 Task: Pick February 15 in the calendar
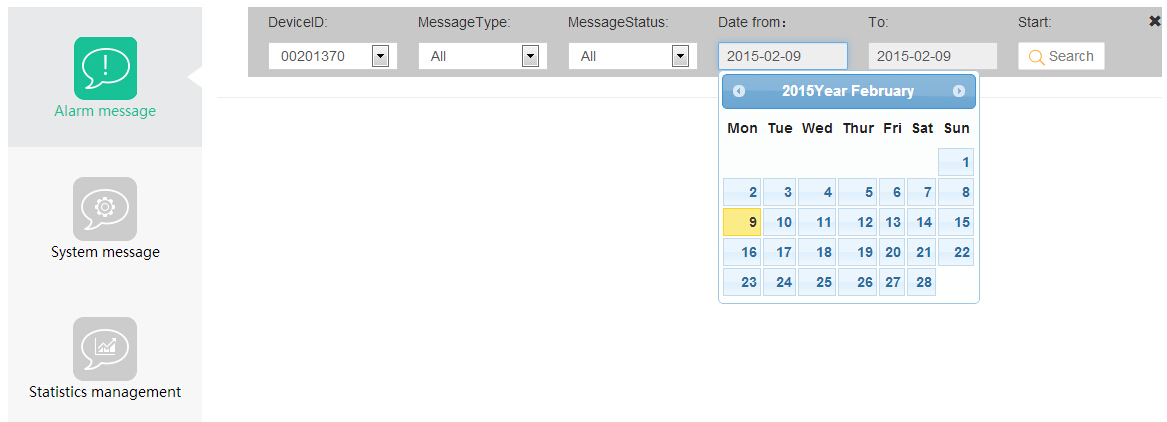(x=956, y=222)
